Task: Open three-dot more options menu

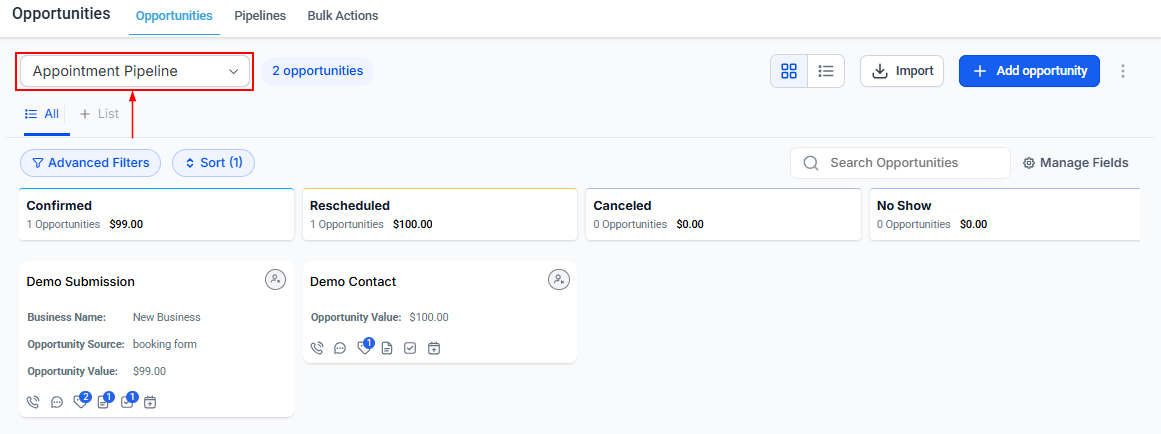Action: pos(1122,71)
